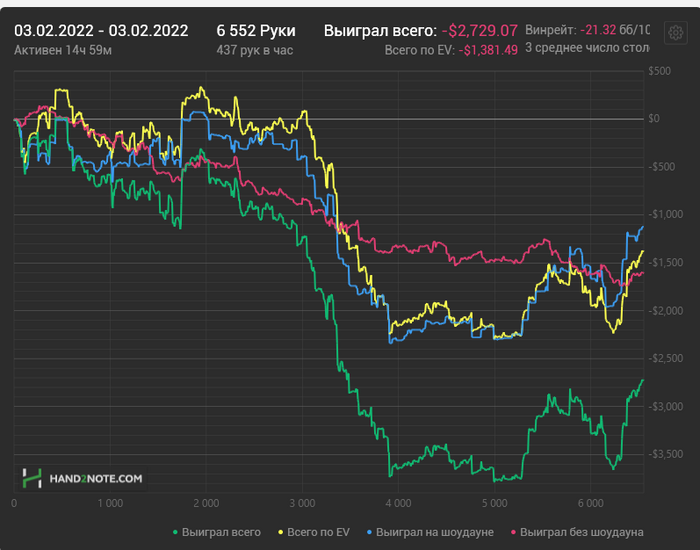The height and width of the screenshot is (550, 700).
Task: Click the blue dot beside "Выиграл на шоудауне"
Action: [370, 533]
